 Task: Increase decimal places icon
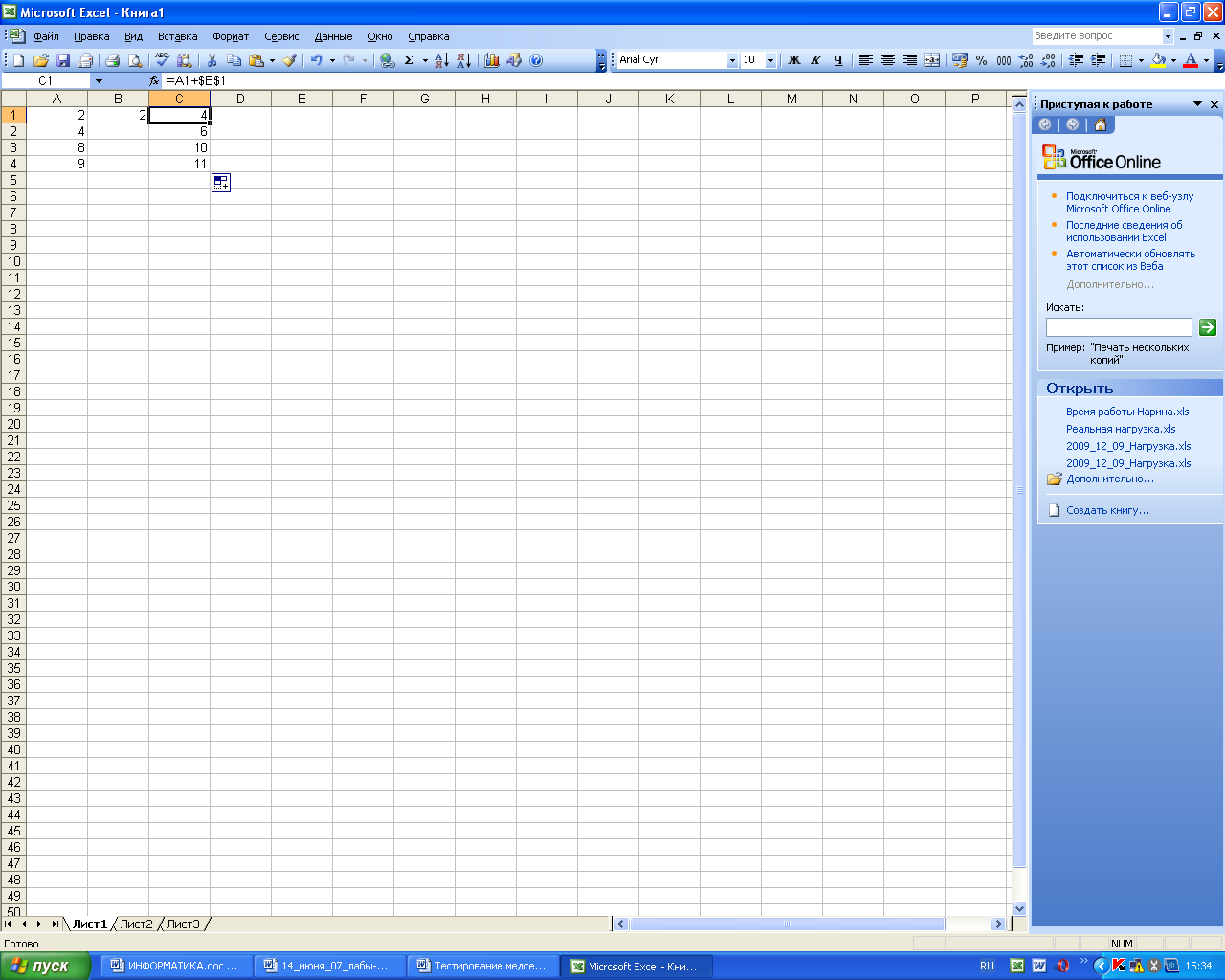1026,60
